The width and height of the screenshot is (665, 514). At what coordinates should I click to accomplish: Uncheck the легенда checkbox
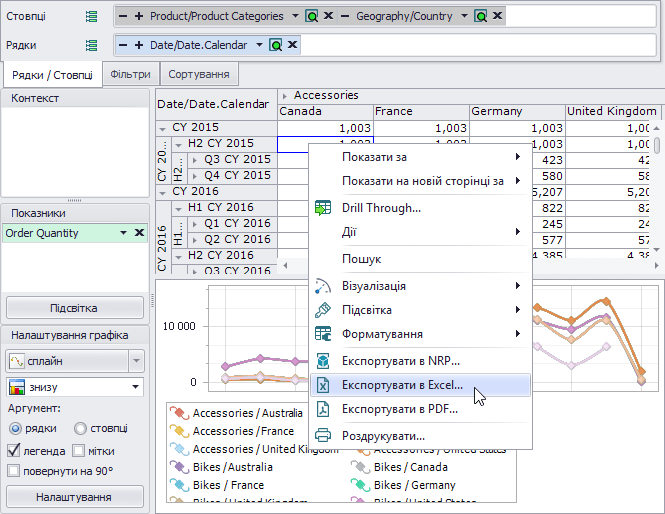[x=14, y=451]
